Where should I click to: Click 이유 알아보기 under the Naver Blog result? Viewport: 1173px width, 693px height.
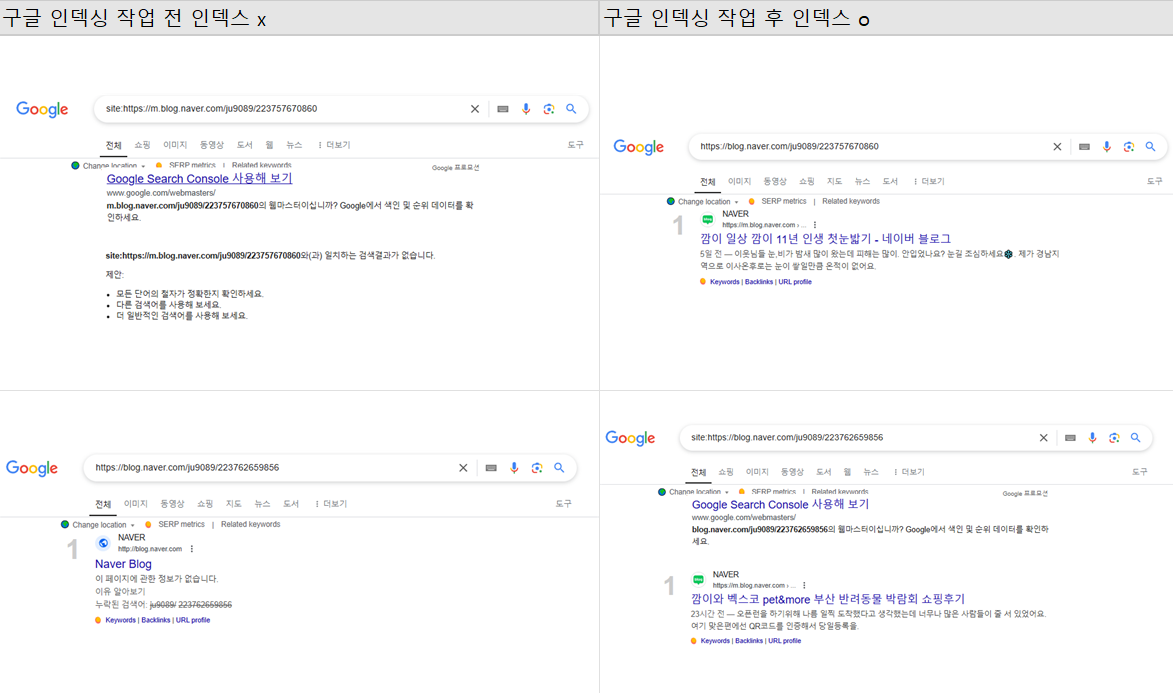(120, 591)
